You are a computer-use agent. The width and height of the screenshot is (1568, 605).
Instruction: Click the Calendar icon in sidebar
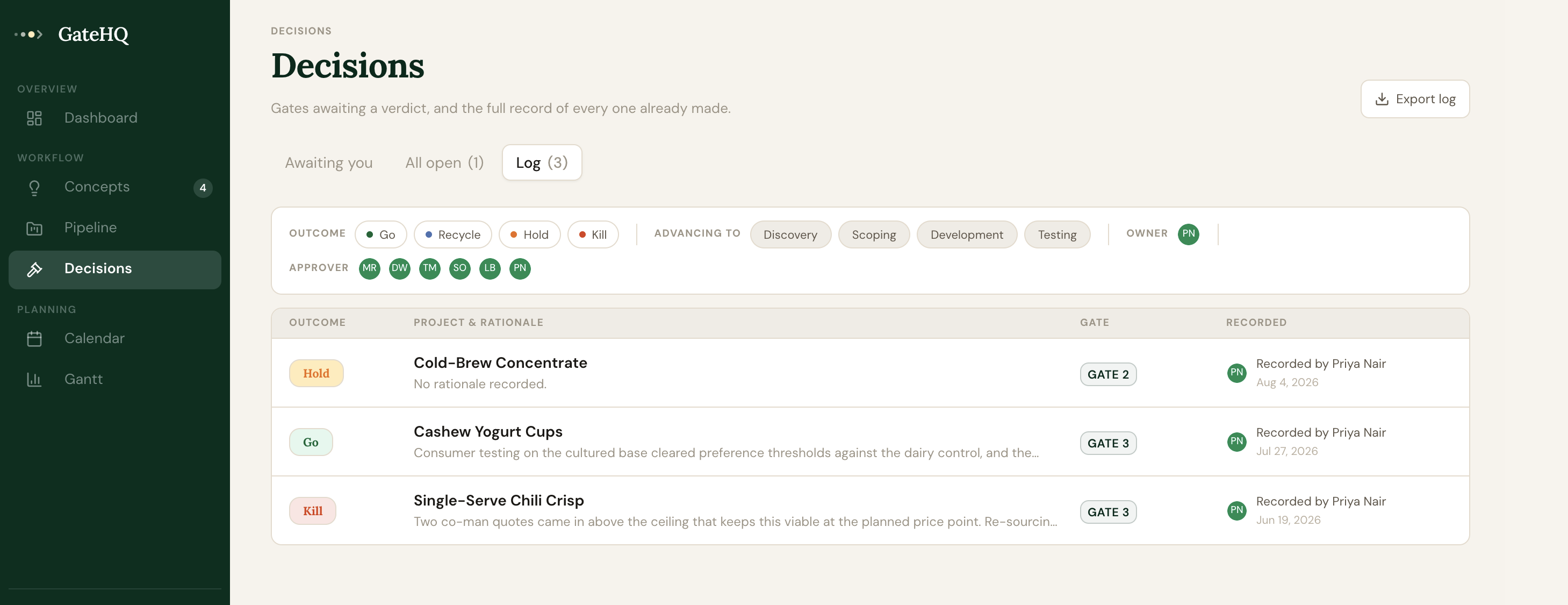[x=35, y=339]
